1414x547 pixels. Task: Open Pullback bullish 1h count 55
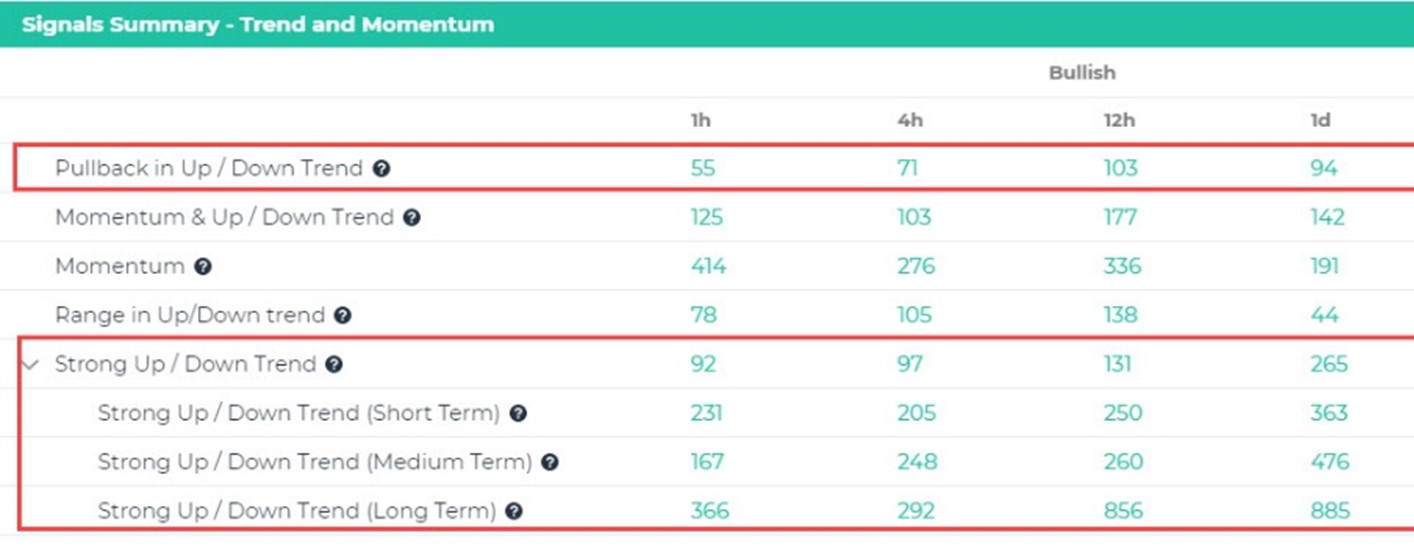click(x=703, y=168)
